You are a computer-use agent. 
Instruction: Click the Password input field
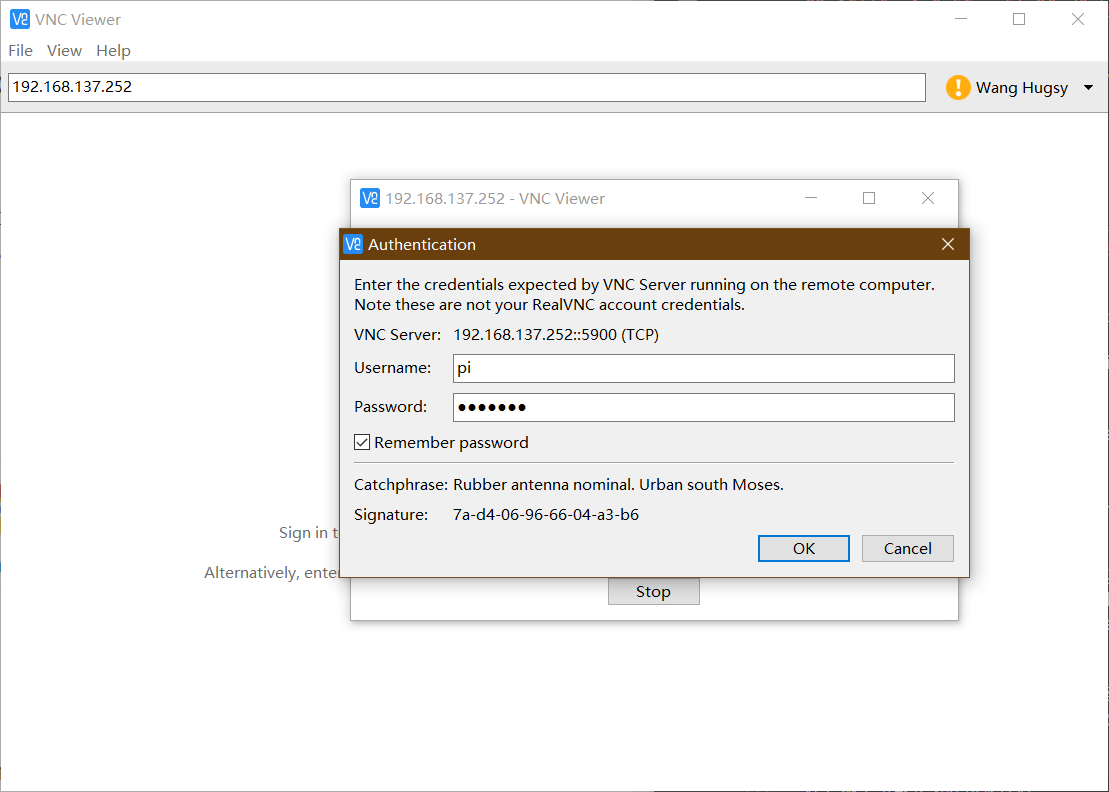coord(704,407)
